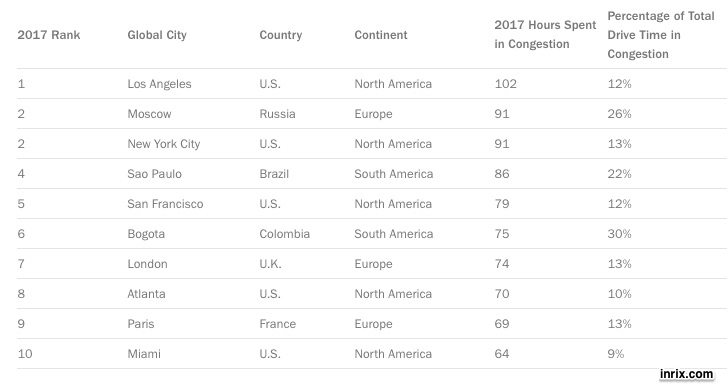Click the 2017 Rank column header

point(49,35)
